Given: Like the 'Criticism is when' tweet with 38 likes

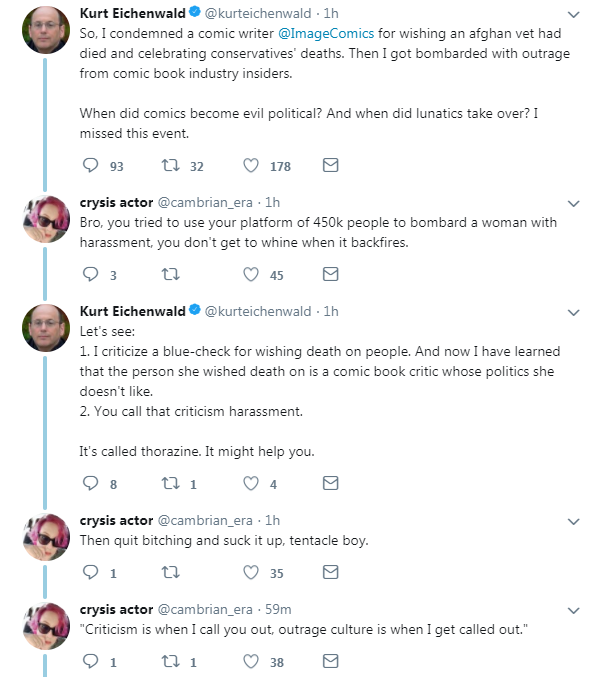Looking at the screenshot, I should click(251, 661).
